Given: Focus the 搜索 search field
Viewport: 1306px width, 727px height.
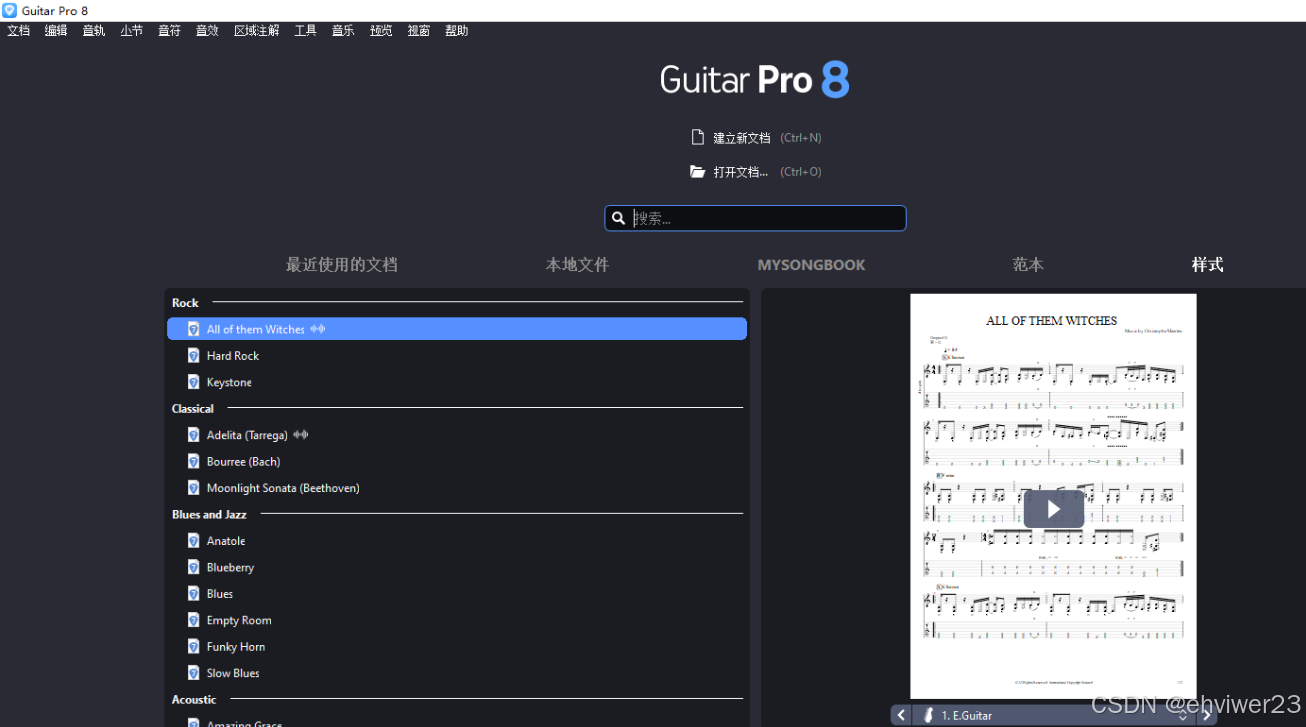Looking at the screenshot, I should (755, 218).
